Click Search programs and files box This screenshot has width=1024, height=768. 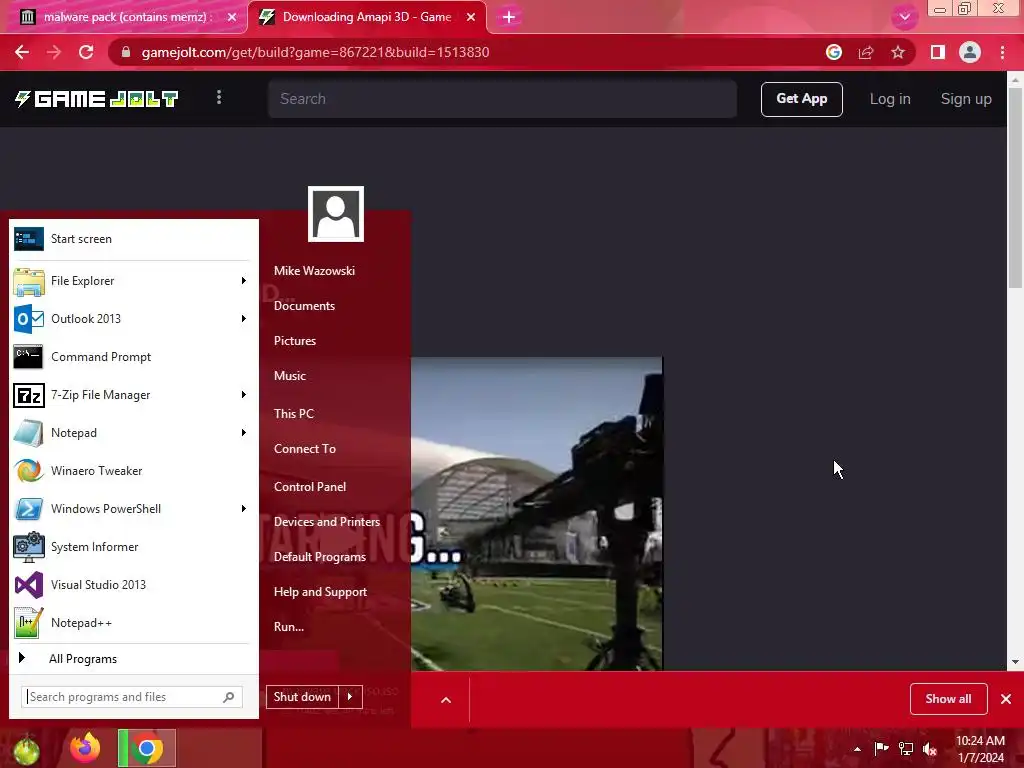(x=132, y=697)
